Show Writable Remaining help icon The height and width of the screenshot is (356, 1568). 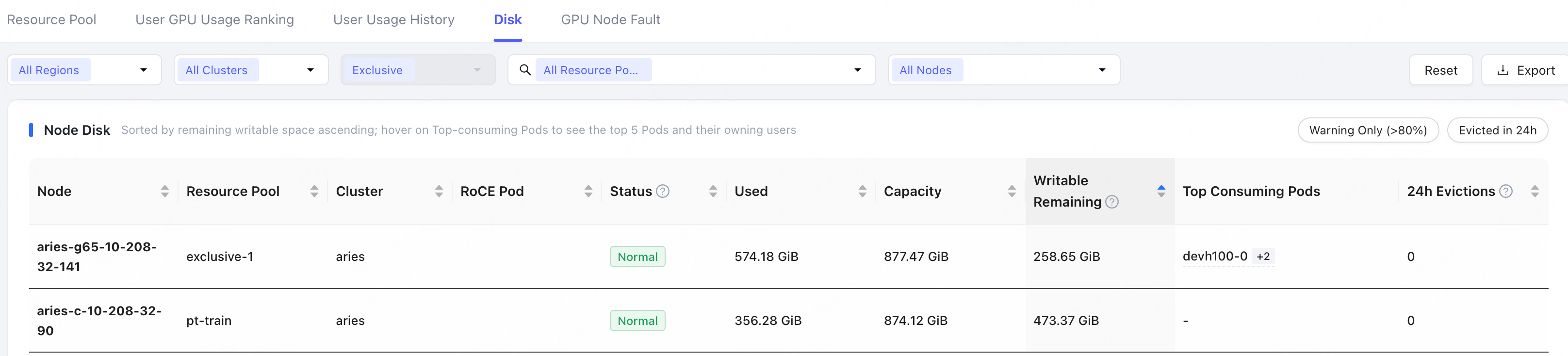click(1111, 202)
